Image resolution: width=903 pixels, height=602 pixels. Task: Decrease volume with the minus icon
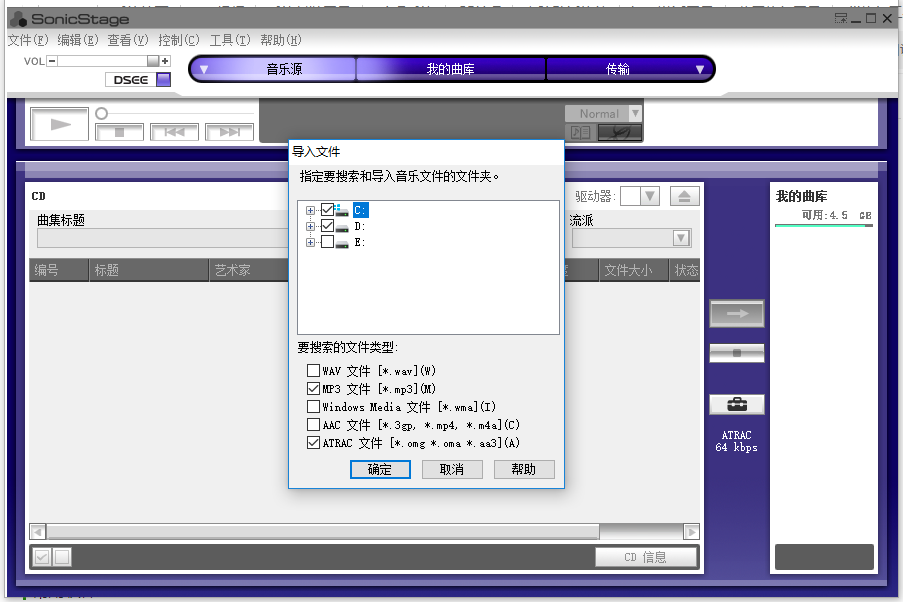(52, 60)
